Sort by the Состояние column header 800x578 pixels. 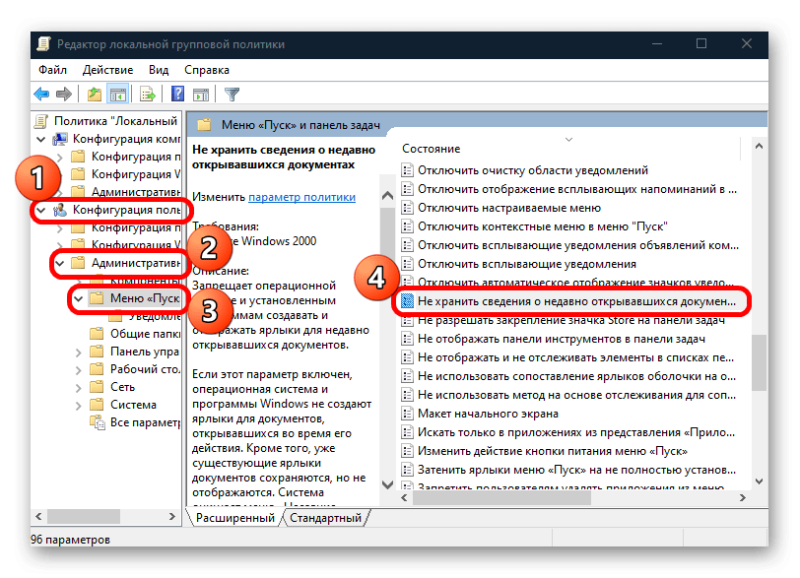coord(431,148)
